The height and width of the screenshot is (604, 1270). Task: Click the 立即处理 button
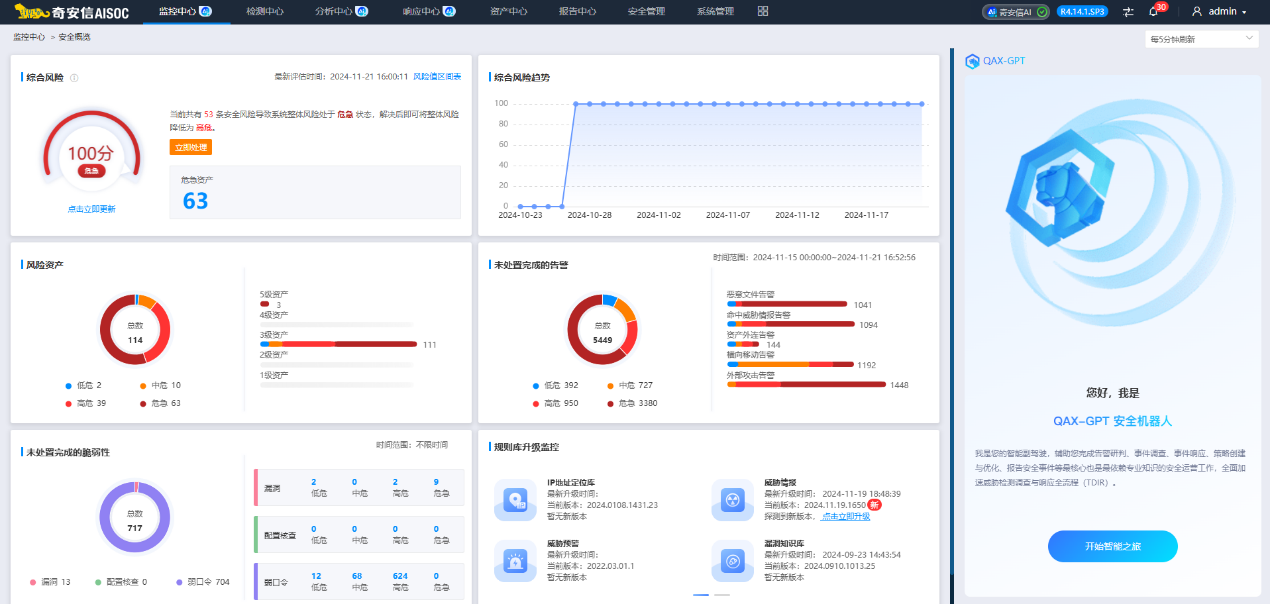pyautogui.click(x=189, y=146)
